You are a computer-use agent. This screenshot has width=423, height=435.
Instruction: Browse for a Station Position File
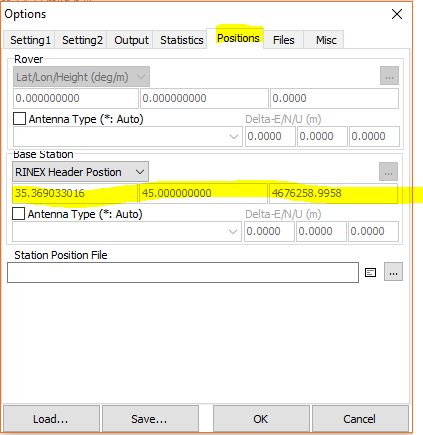tap(393, 272)
